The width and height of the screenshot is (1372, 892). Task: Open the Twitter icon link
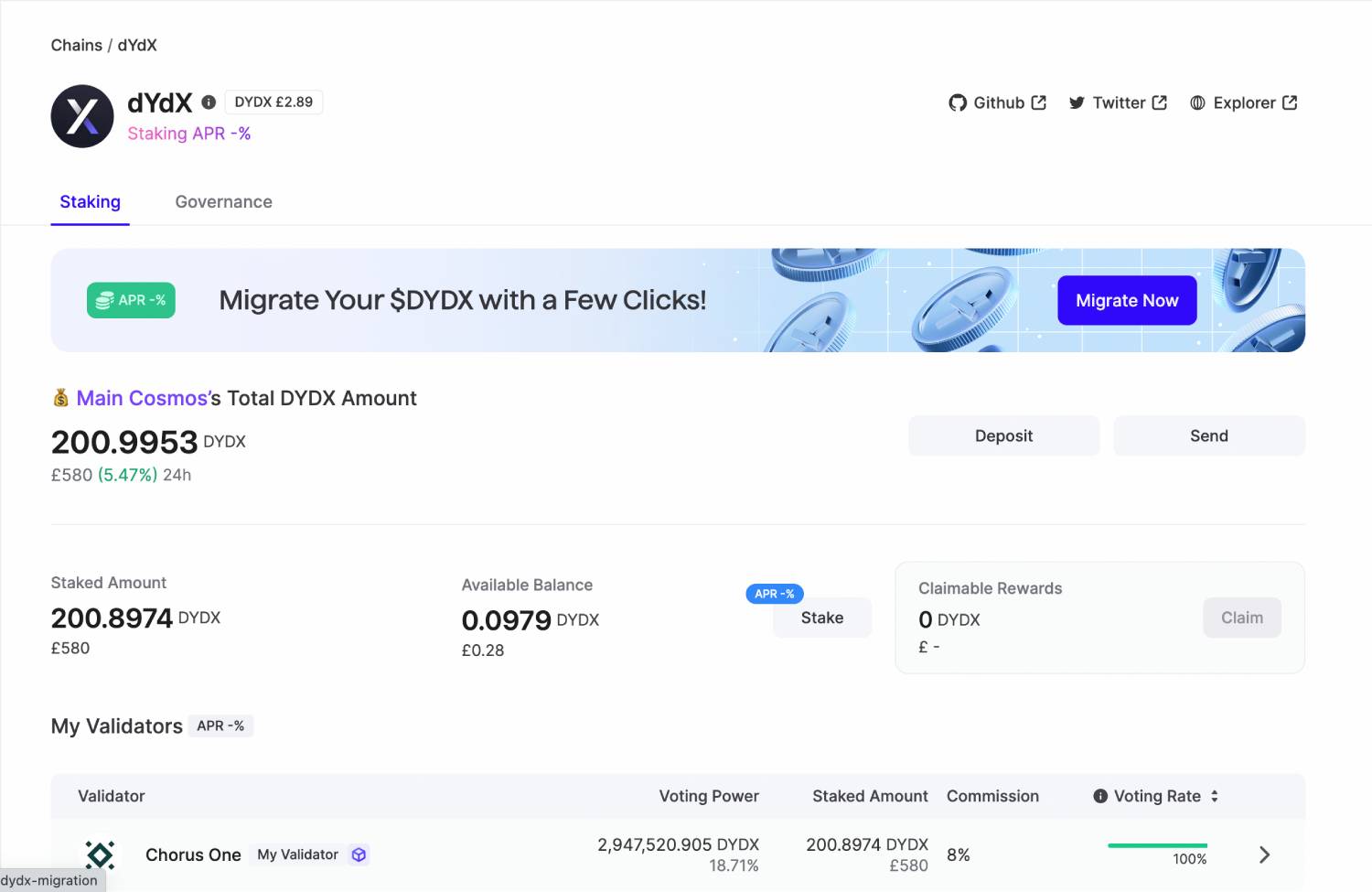pyautogui.click(x=1077, y=102)
